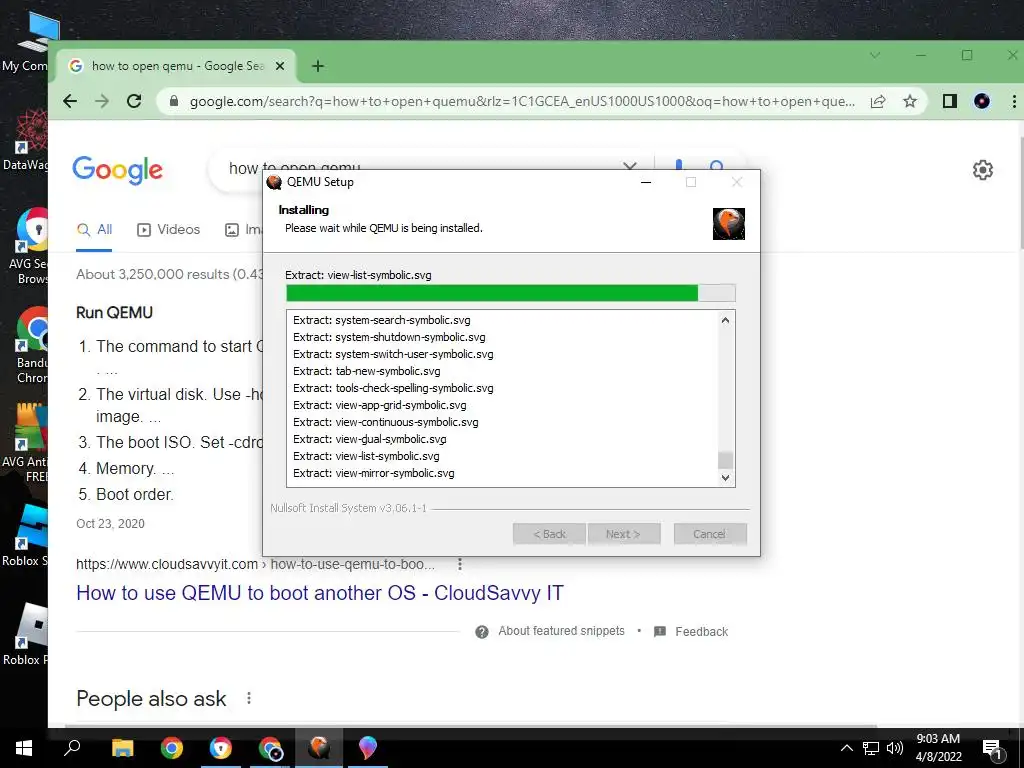
Task: Go back in Chrome using back arrow
Action: pyautogui.click(x=70, y=101)
